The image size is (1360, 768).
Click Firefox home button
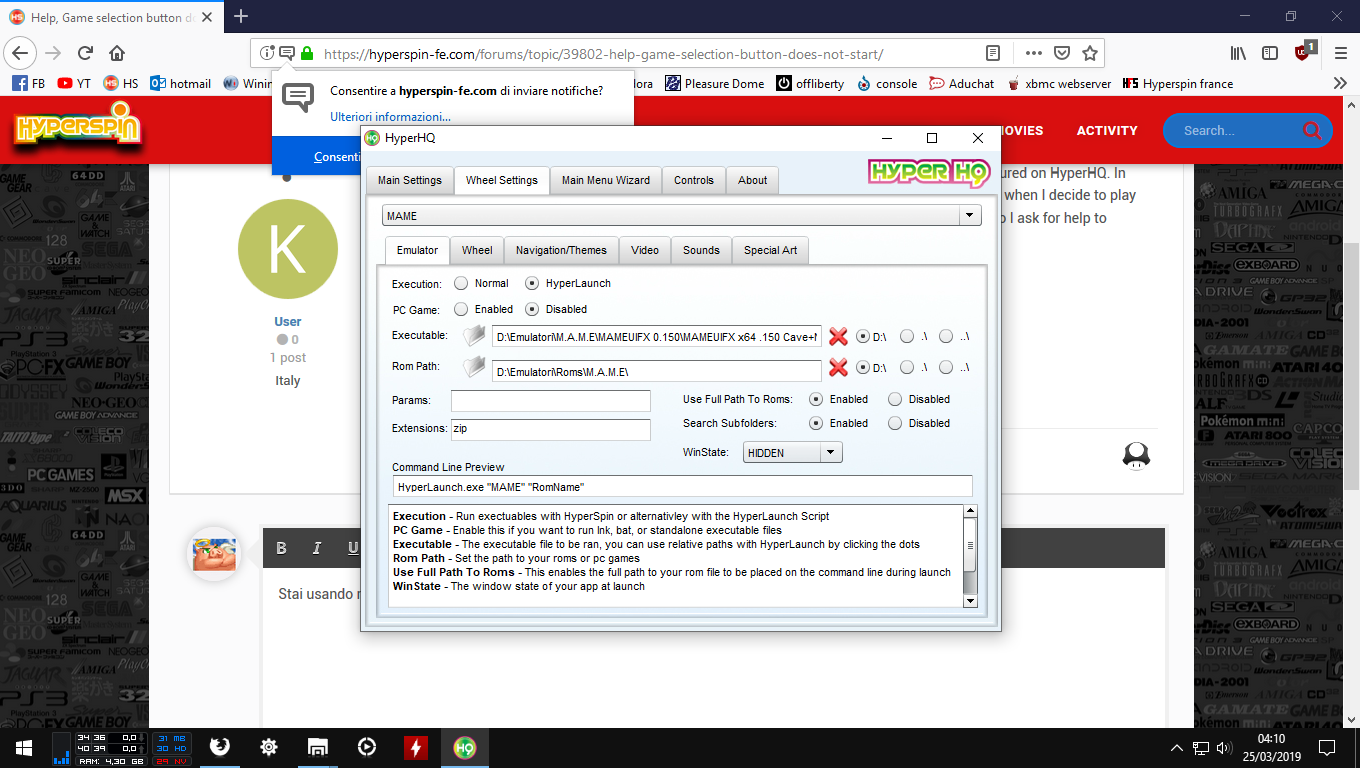pyautogui.click(x=117, y=53)
